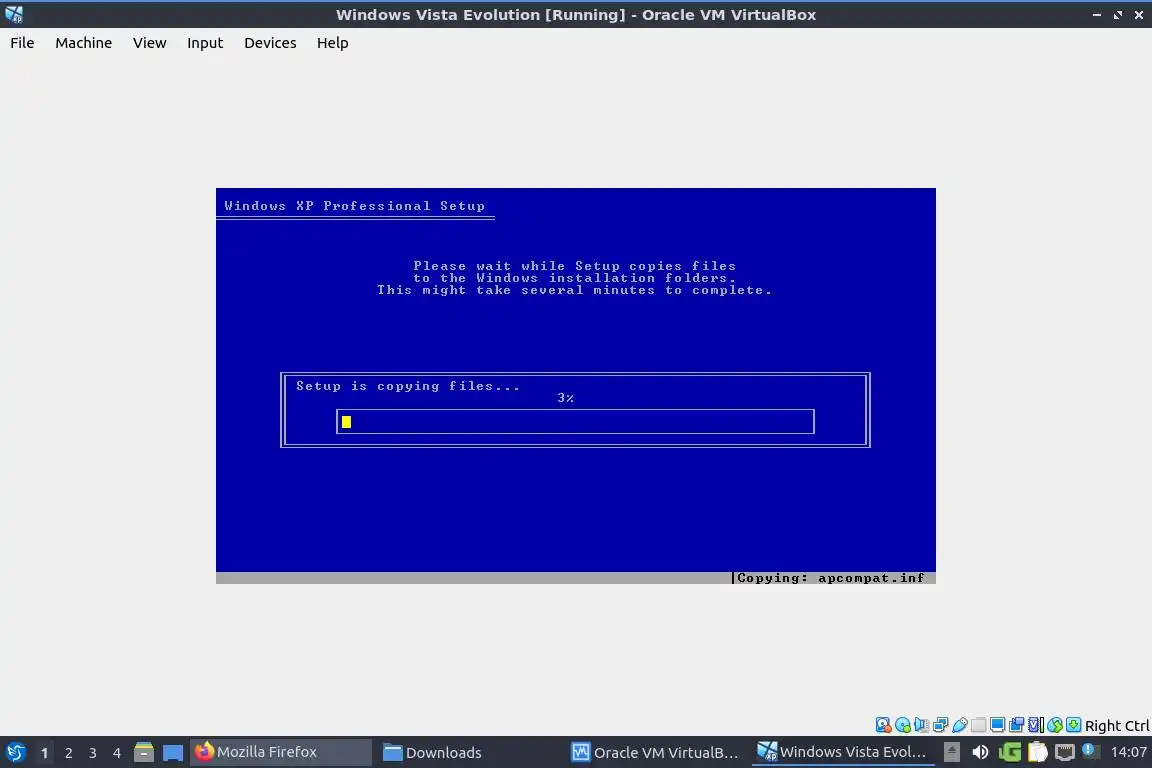The height and width of the screenshot is (768, 1152).
Task: Click the VirtualBox window icon in title bar
Action: coord(14,14)
